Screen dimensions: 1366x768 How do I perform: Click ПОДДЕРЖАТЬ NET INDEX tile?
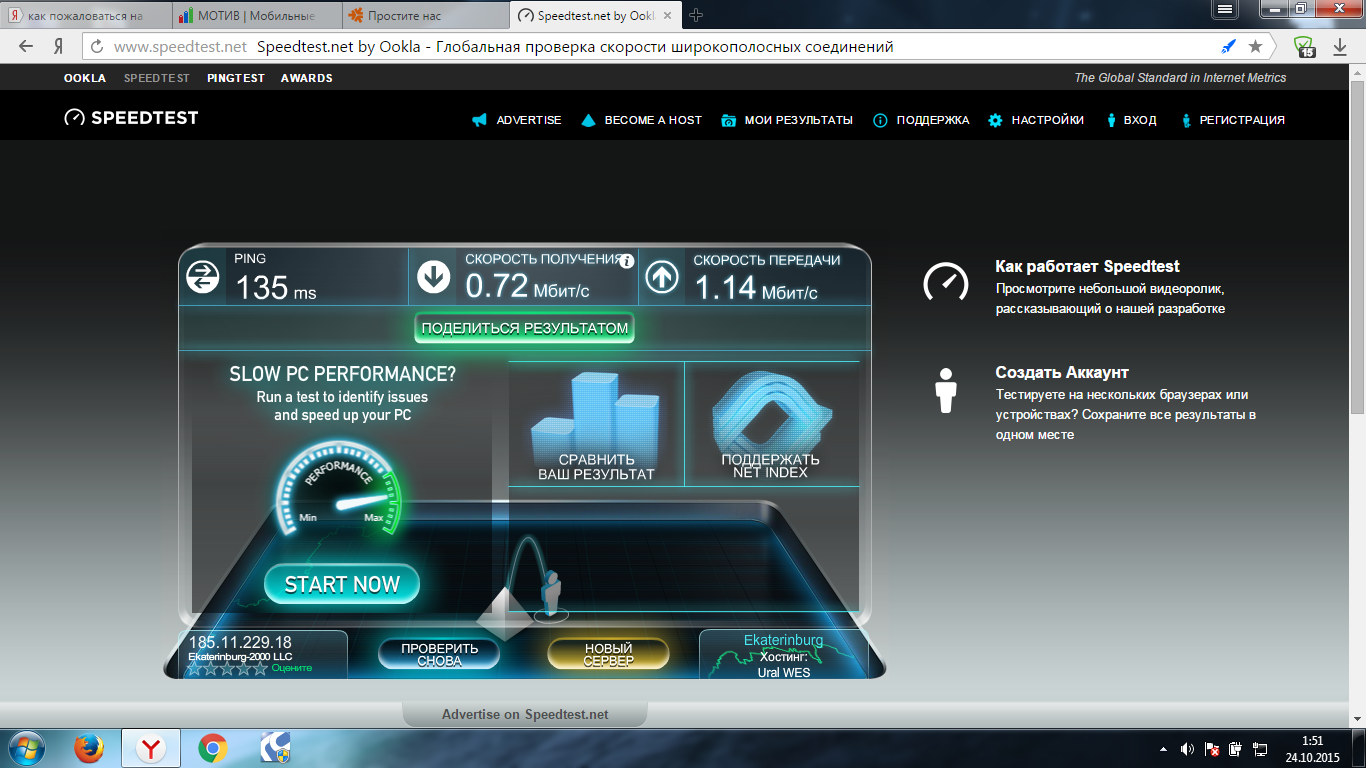pos(771,424)
